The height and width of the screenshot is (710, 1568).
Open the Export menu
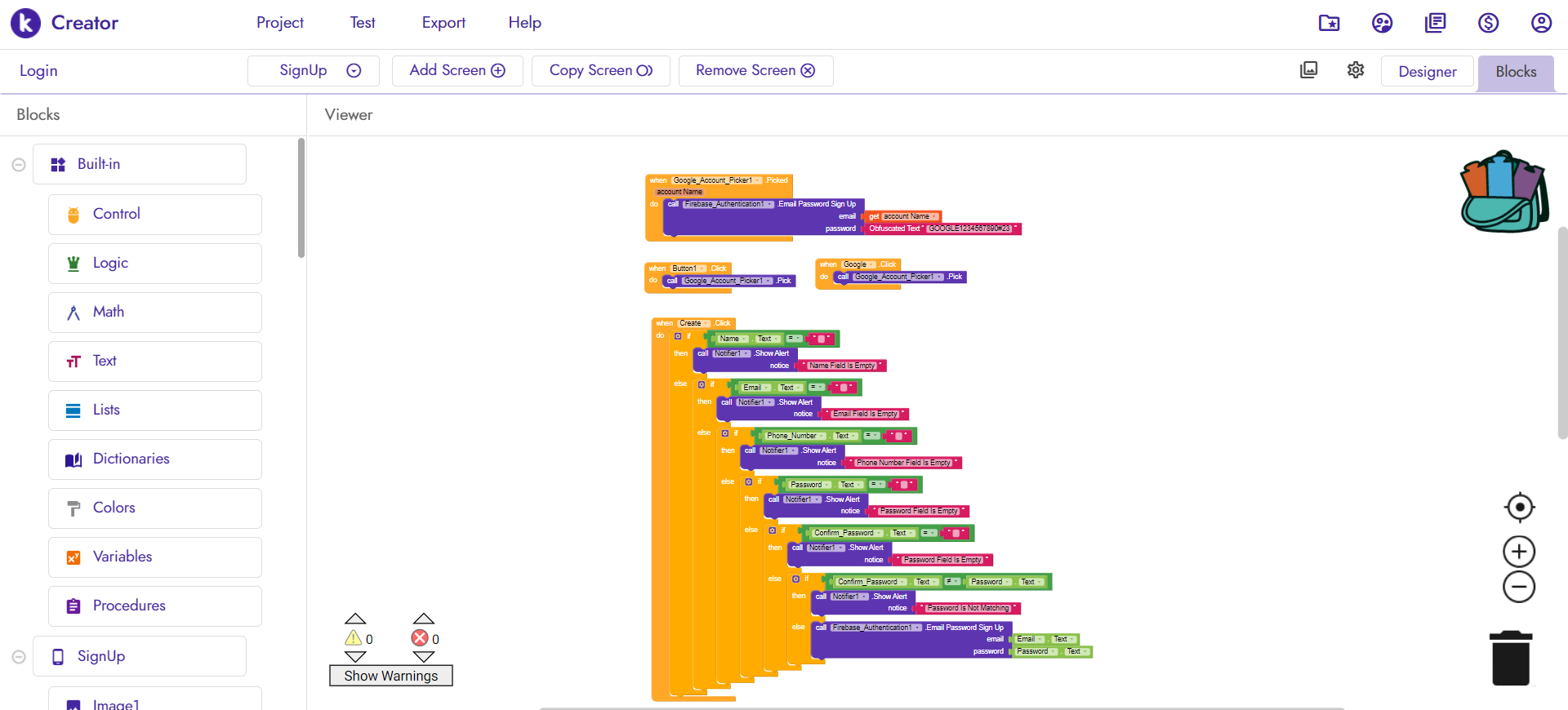443,23
